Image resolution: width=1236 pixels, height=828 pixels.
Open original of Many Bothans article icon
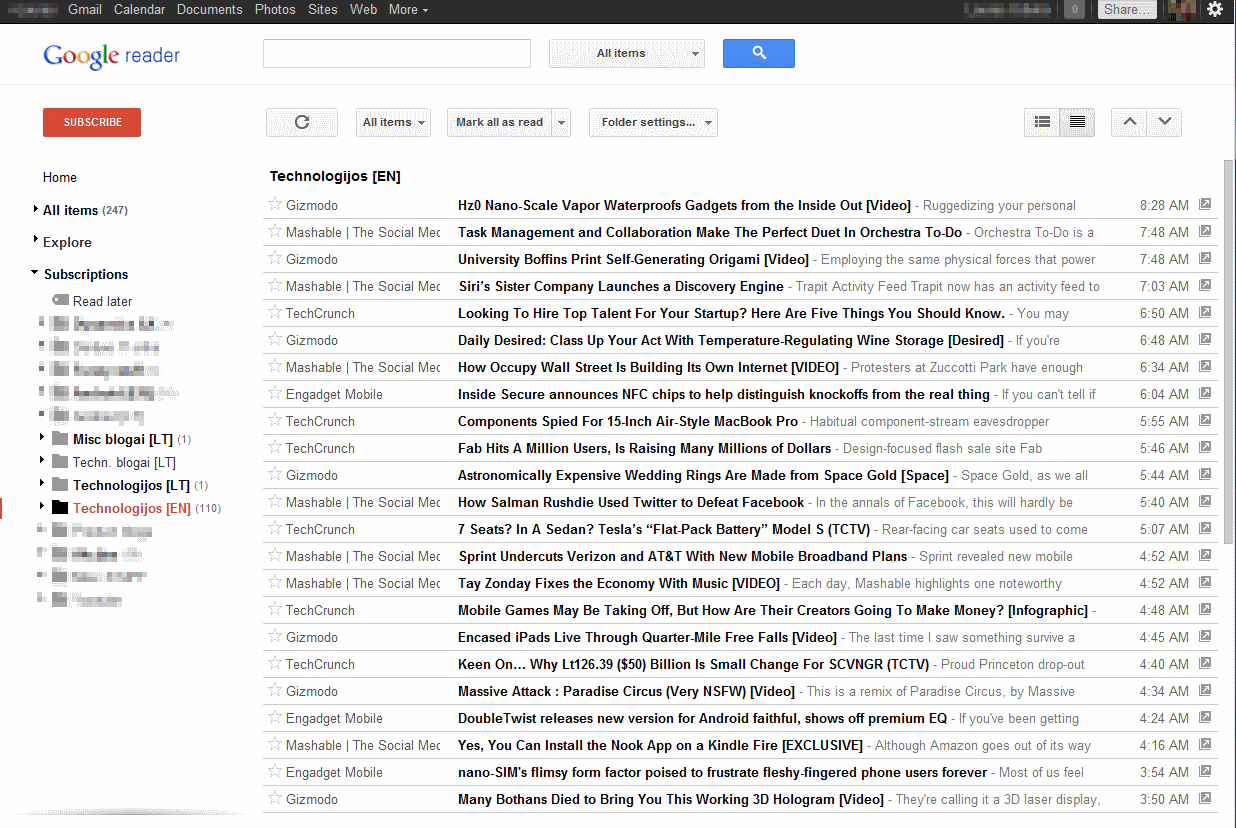tap(1205, 798)
